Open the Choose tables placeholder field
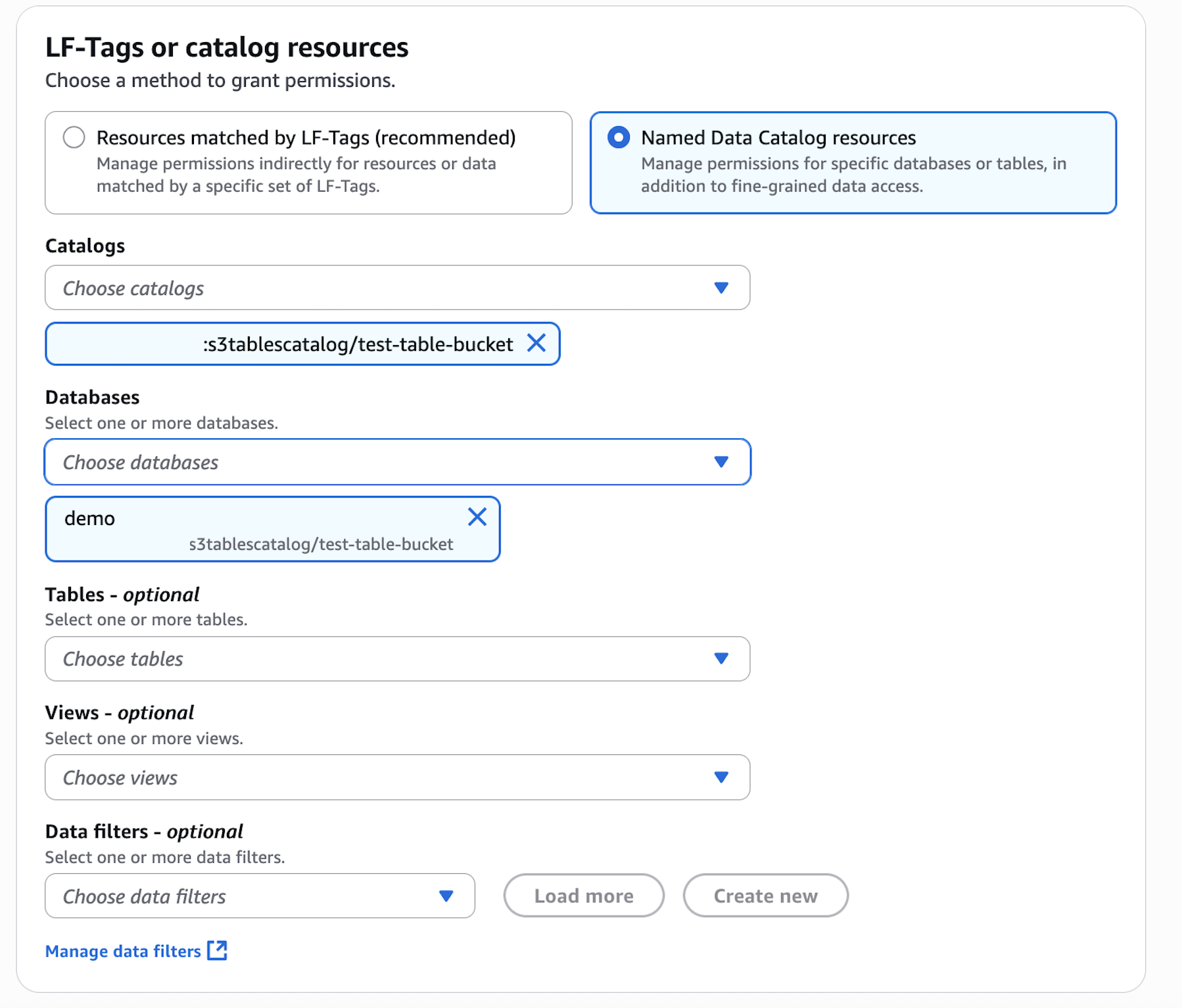The height and width of the screenshot is (1008, 1182). (123, 659)
